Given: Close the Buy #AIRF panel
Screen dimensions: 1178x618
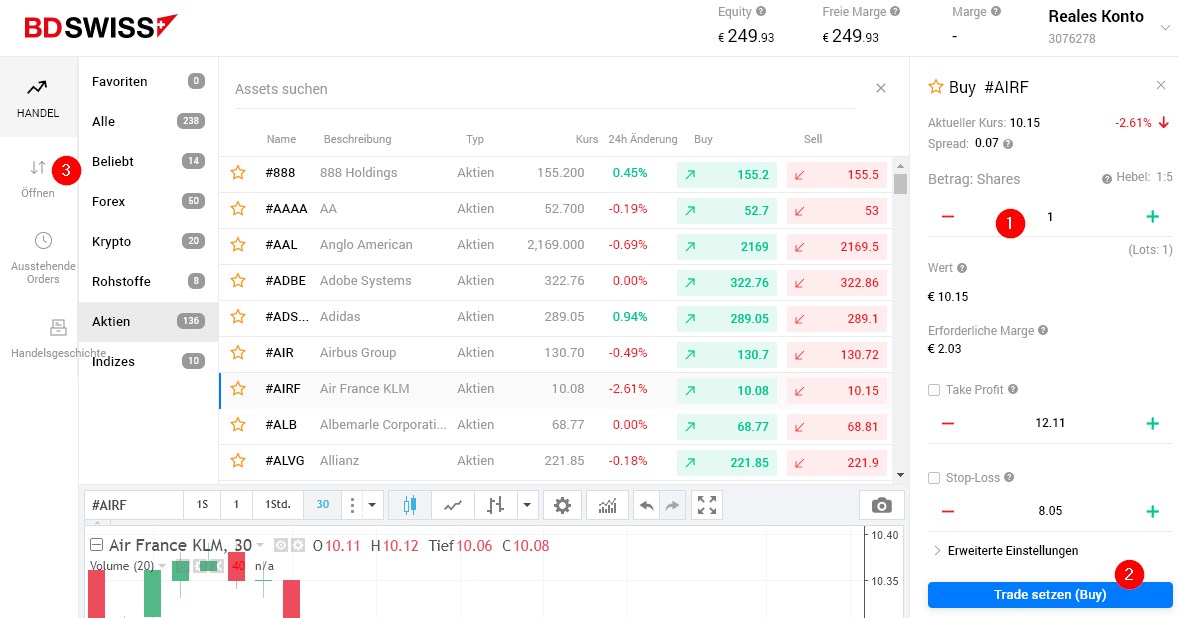Looking at the screenshot, I should pos(1161,86).
